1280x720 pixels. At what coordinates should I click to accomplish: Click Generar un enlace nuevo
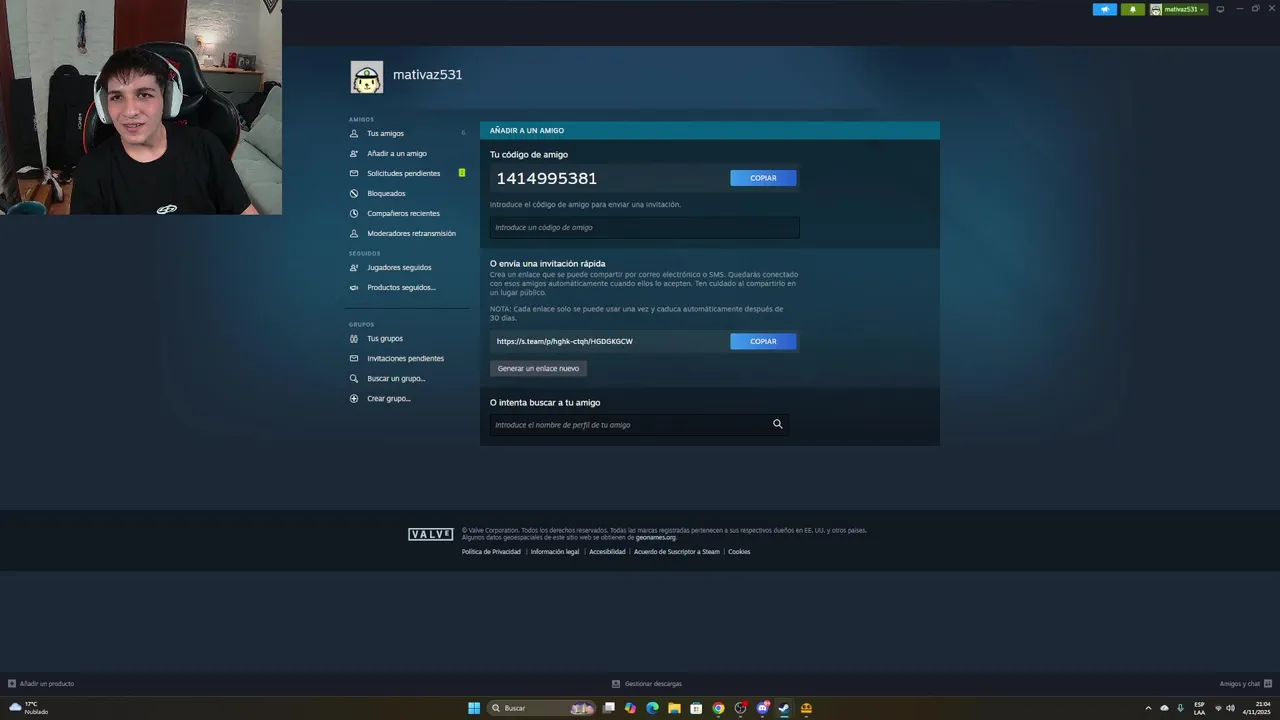pyautogui.click(x=538, y=368)
